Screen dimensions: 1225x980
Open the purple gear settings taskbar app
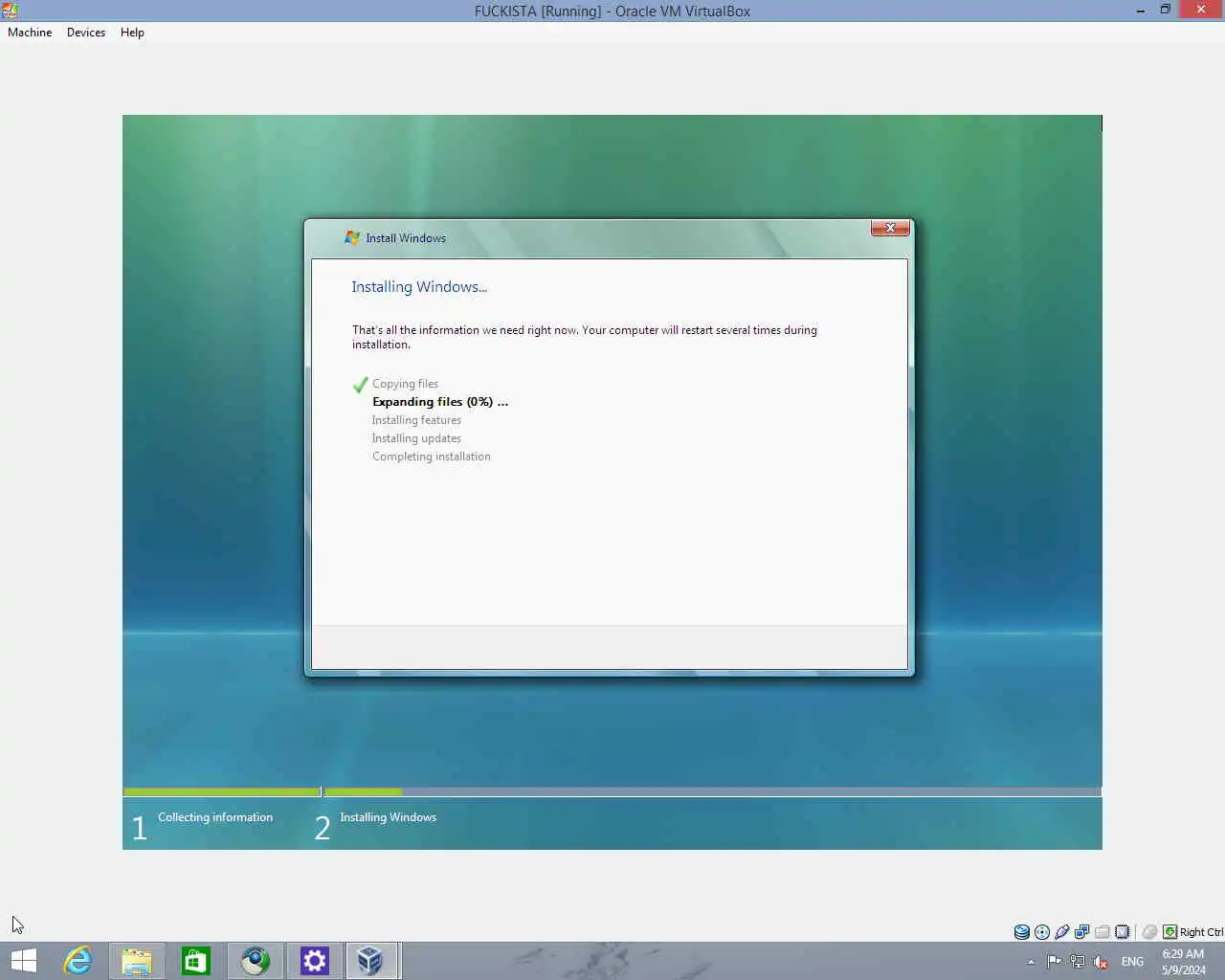pos(314,961)
